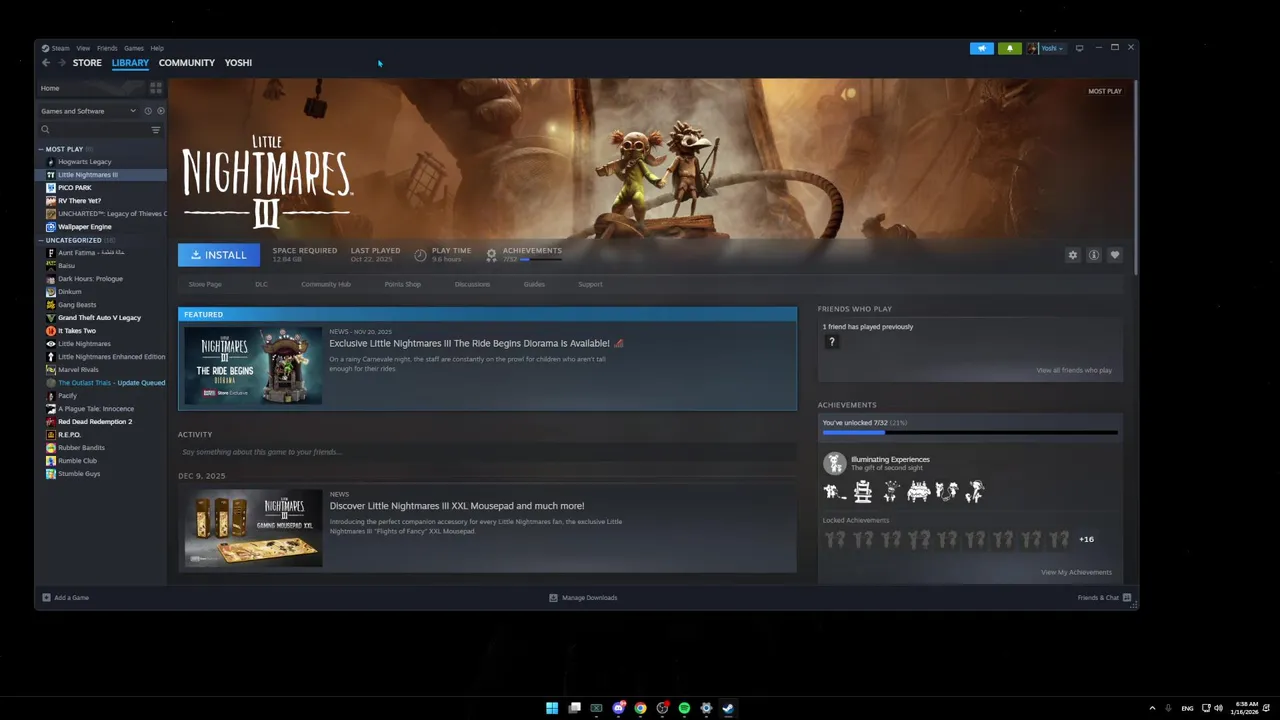Open the Store Page link
This screenshot has width=1280, height=720.
(x=205, y=284)
